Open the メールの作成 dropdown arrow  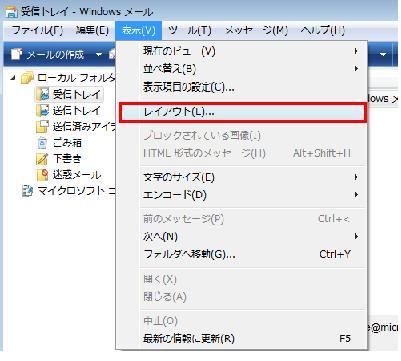pos(98,54)
